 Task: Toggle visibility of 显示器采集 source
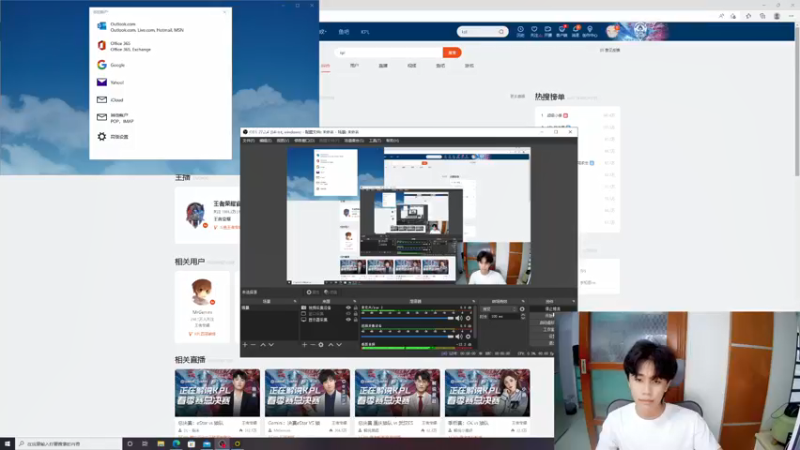click(x=348, y=320)
